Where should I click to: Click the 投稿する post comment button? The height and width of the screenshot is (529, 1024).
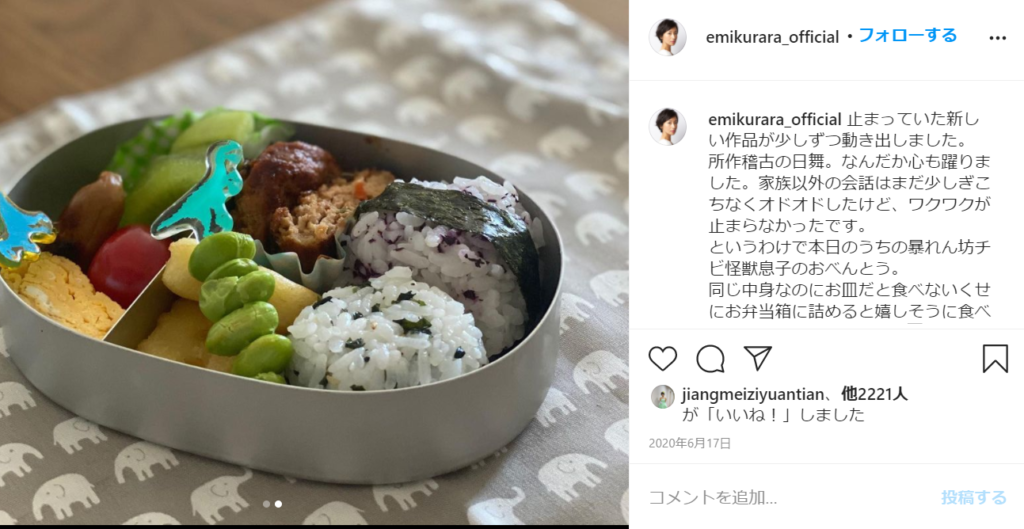[974, 498]
